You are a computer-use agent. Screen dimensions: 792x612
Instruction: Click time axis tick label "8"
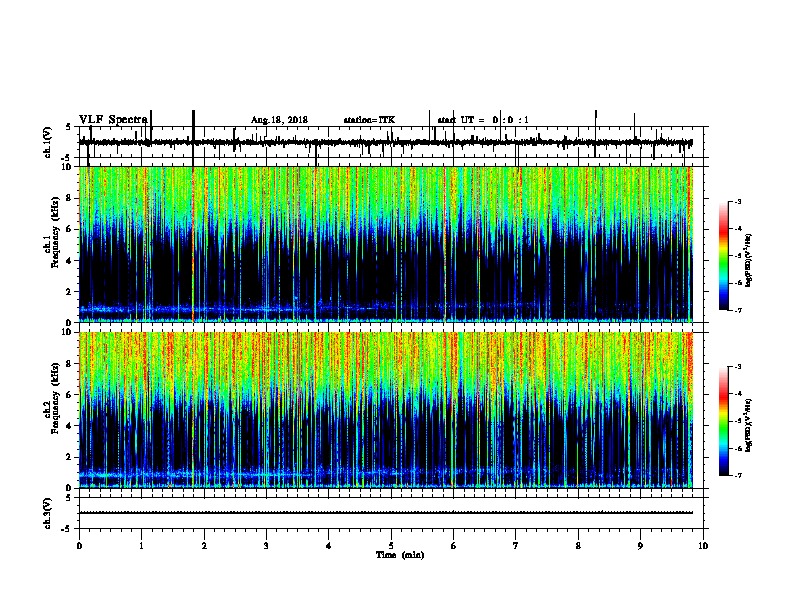click(578, 546)
